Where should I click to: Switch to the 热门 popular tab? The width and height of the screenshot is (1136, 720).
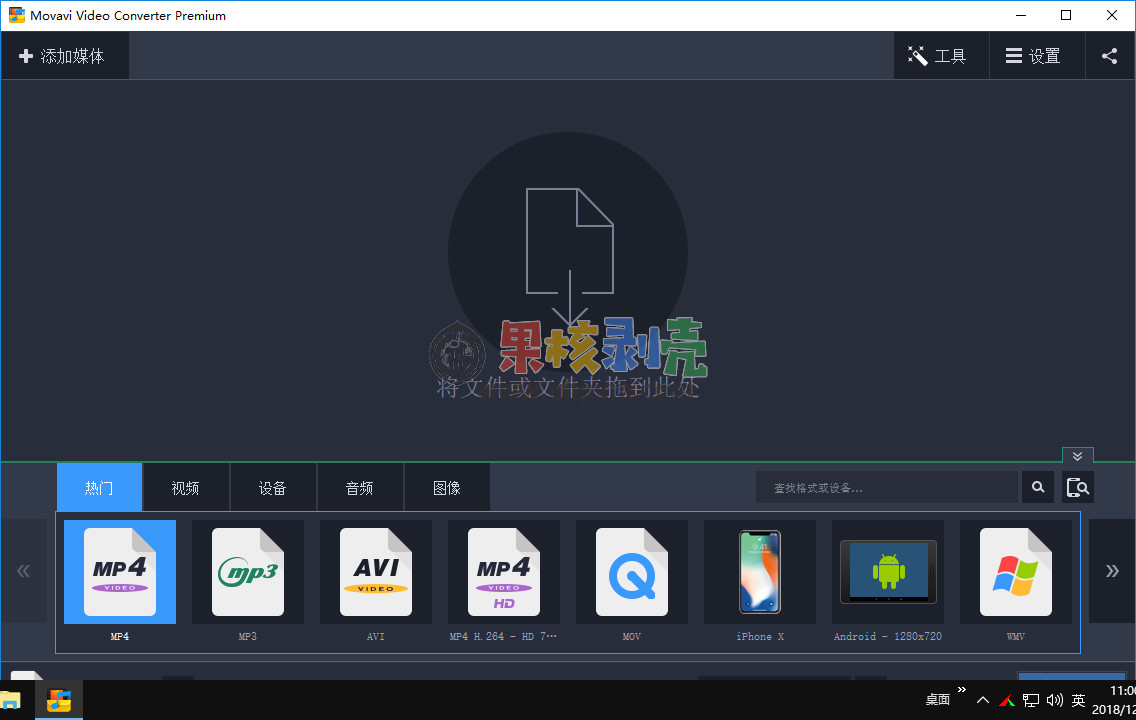point(99,487)
